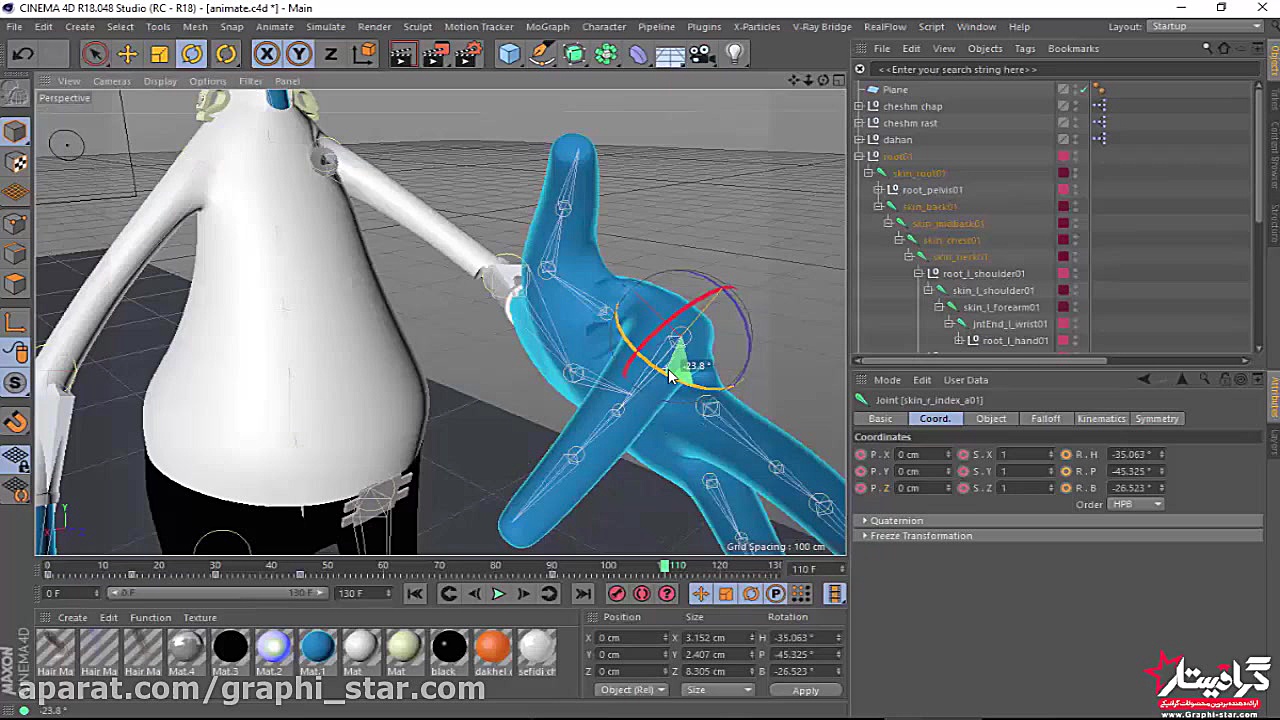Open the Light object icon
The width and height of the screenshot is (1280, 720).
point(735,54)
